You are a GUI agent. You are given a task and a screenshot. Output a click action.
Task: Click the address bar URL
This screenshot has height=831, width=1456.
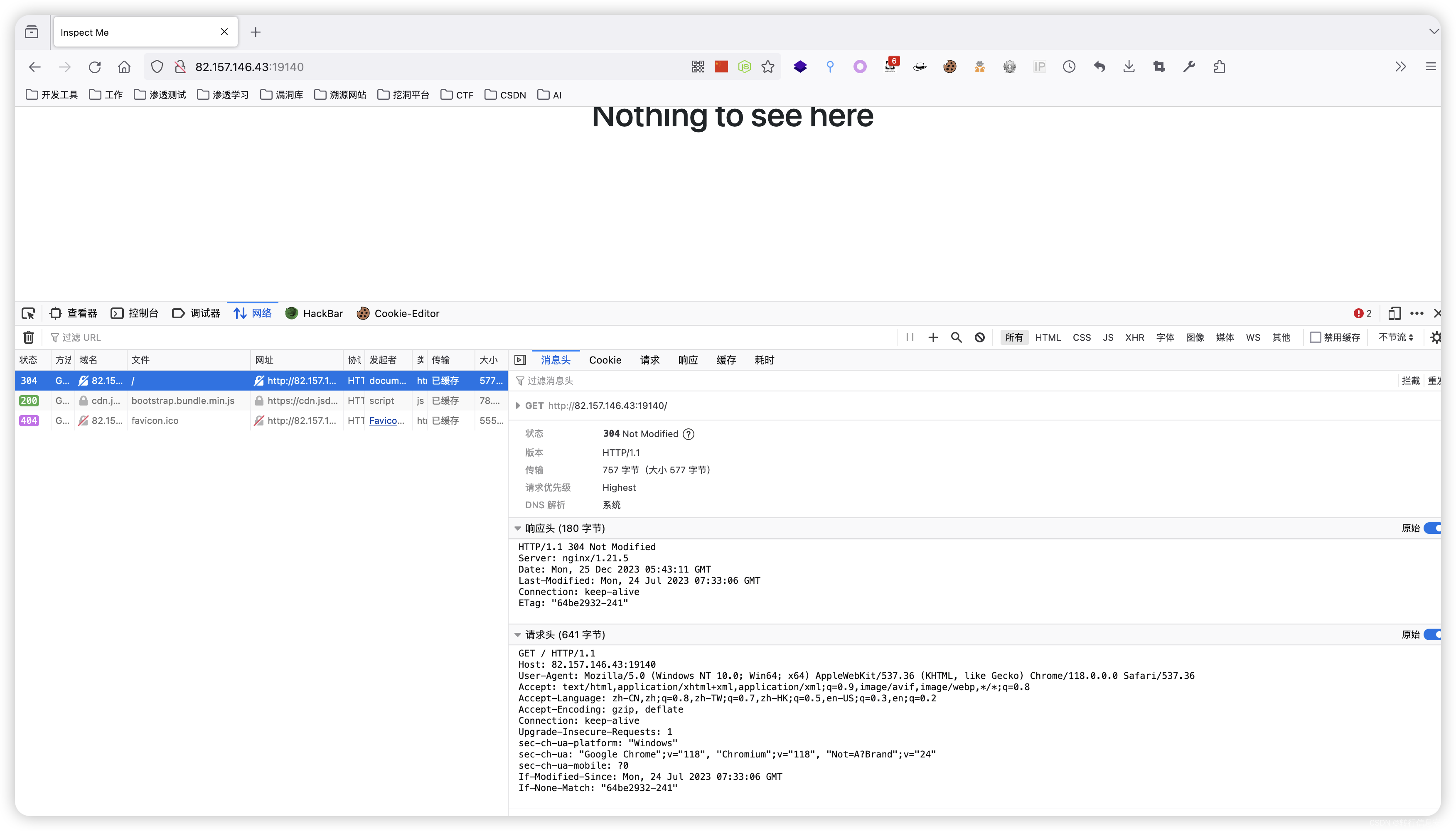pyautogui.click(x=249, y=67)
